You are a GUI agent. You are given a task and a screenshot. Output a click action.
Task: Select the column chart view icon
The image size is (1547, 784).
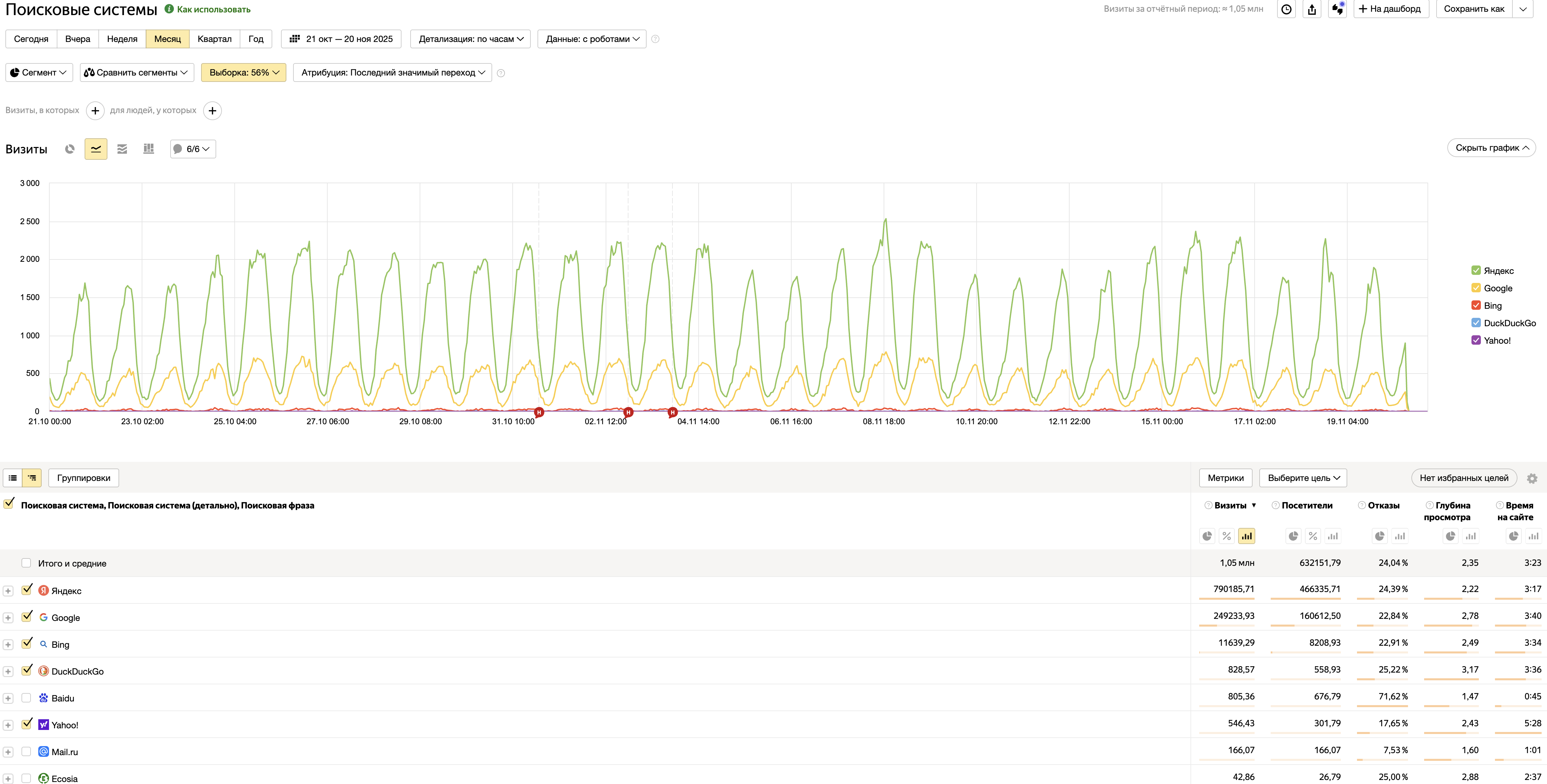[148, 149]
